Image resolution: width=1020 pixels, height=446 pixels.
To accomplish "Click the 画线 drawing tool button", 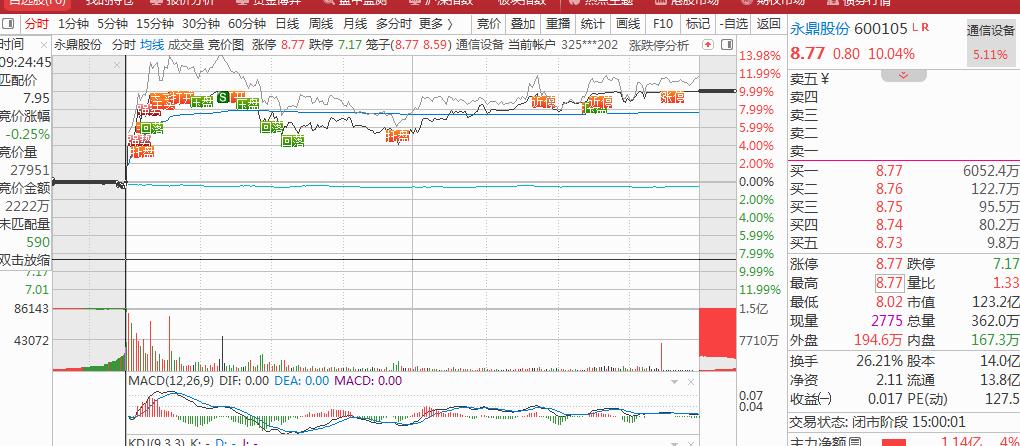I will click(x=627, y=23).
